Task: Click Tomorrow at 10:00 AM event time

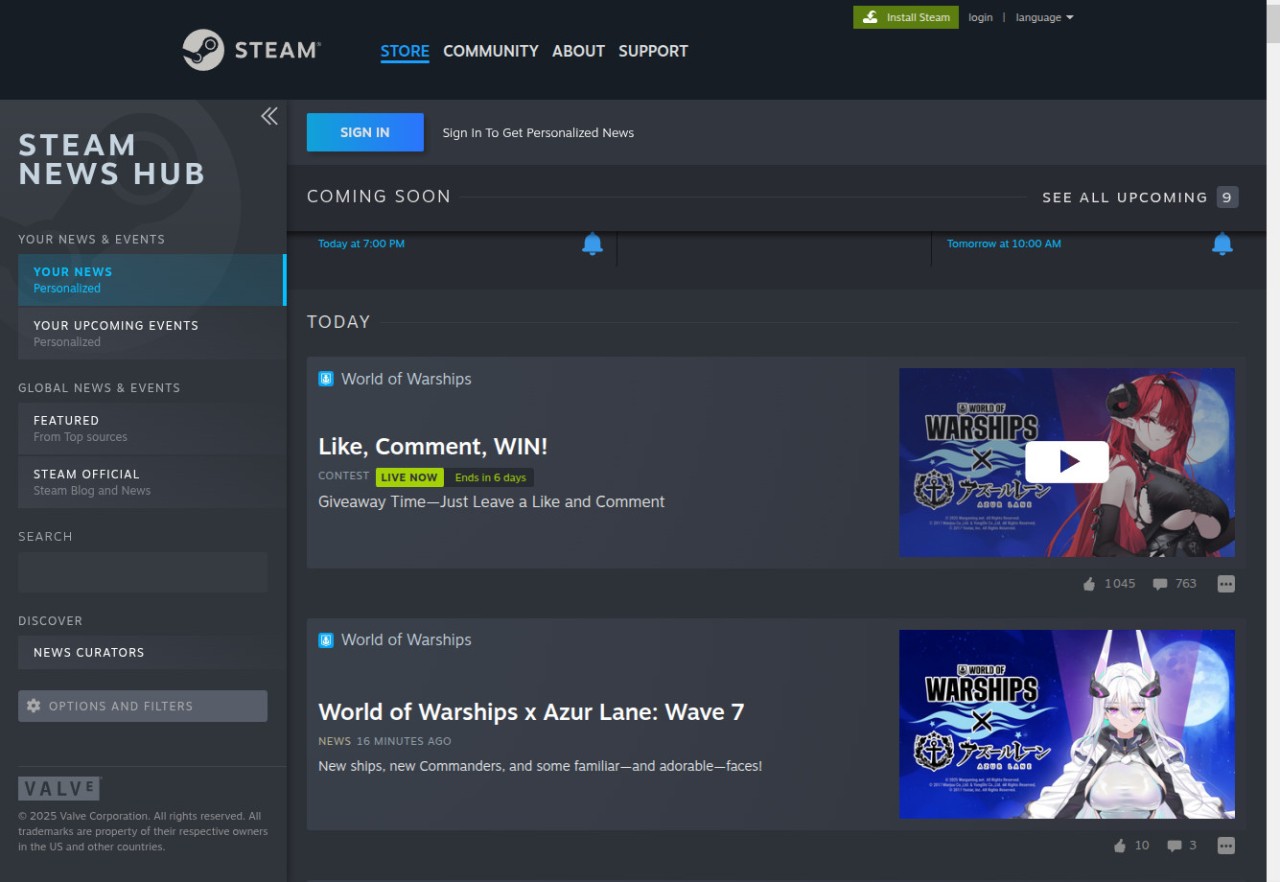Action: point(1004,244)
